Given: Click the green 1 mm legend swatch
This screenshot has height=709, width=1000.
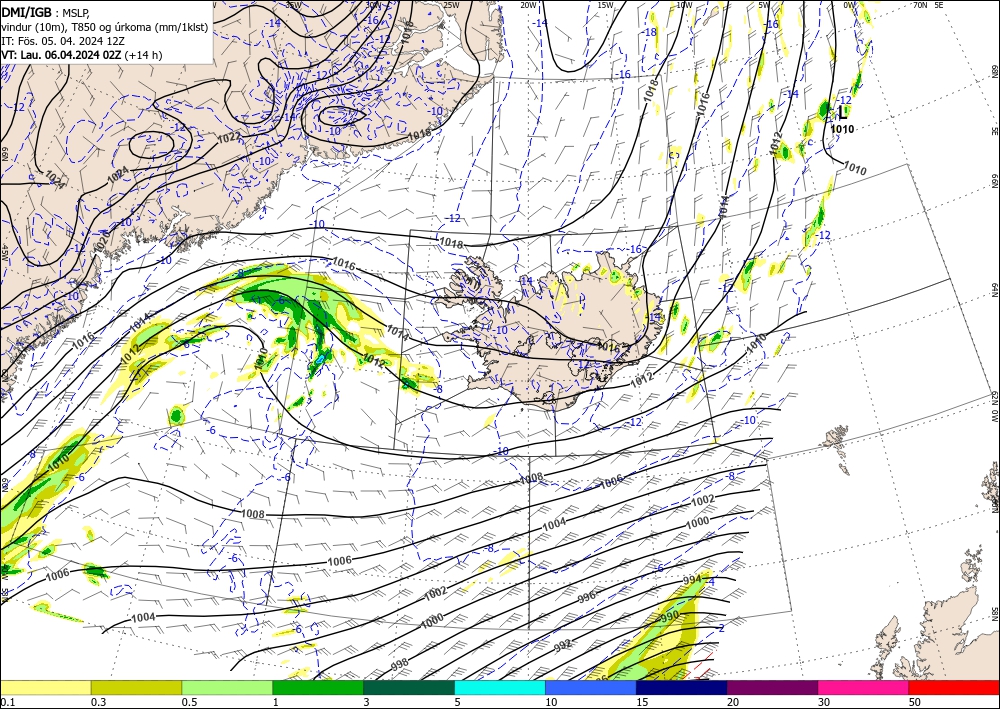Looking at the screenshot, I should (318, 687).
